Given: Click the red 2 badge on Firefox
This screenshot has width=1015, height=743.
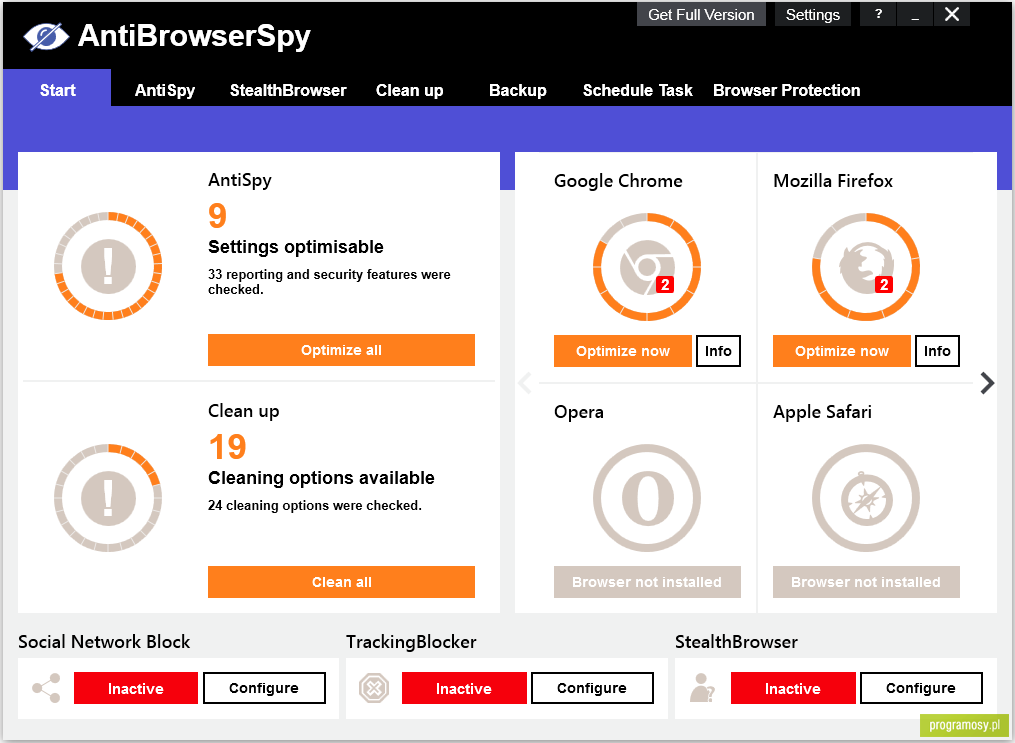Looking at the screenshot, I should click(x=884, y=284).
